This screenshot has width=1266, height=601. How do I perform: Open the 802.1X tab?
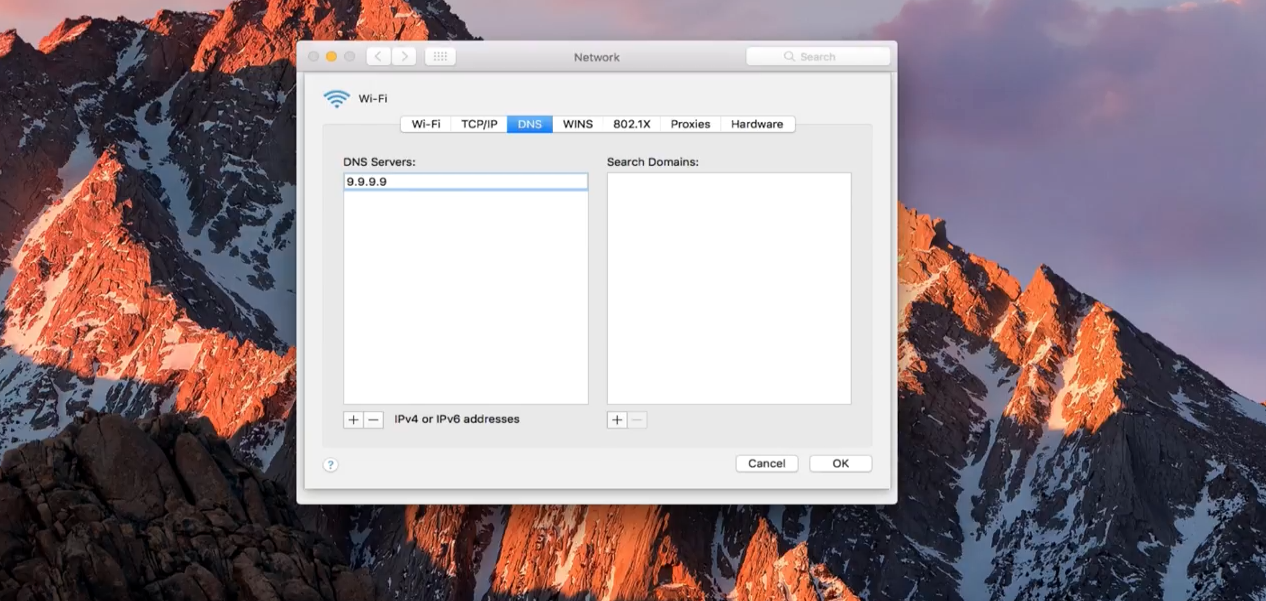[632, 124]
